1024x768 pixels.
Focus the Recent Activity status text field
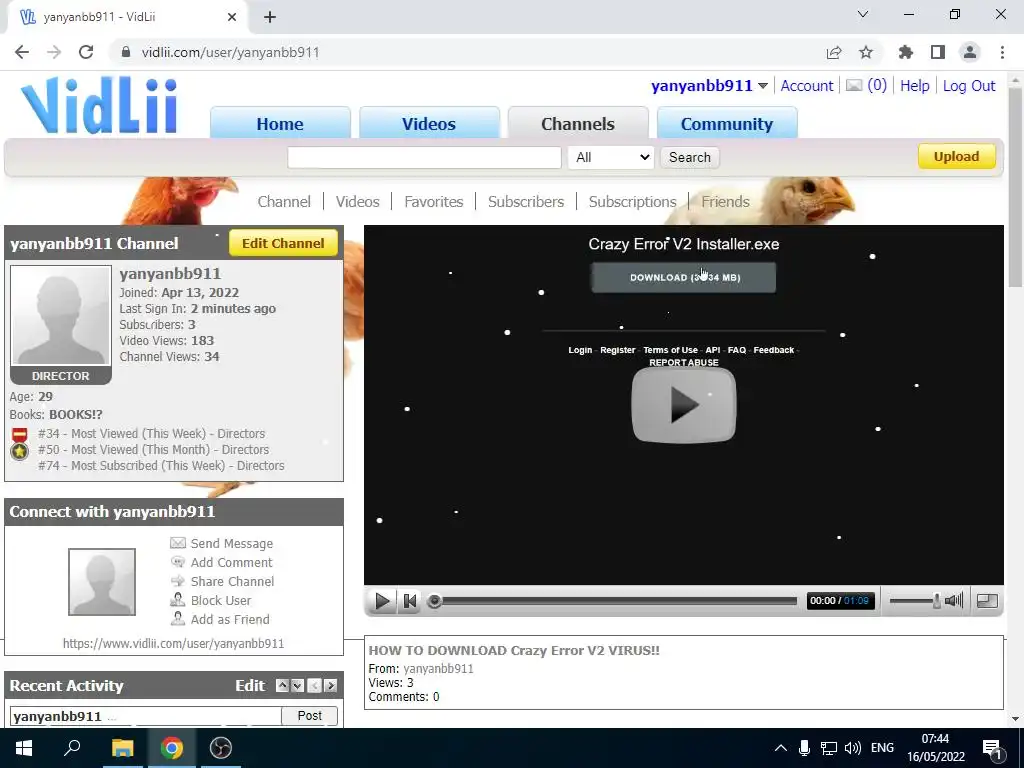[146, 716]
